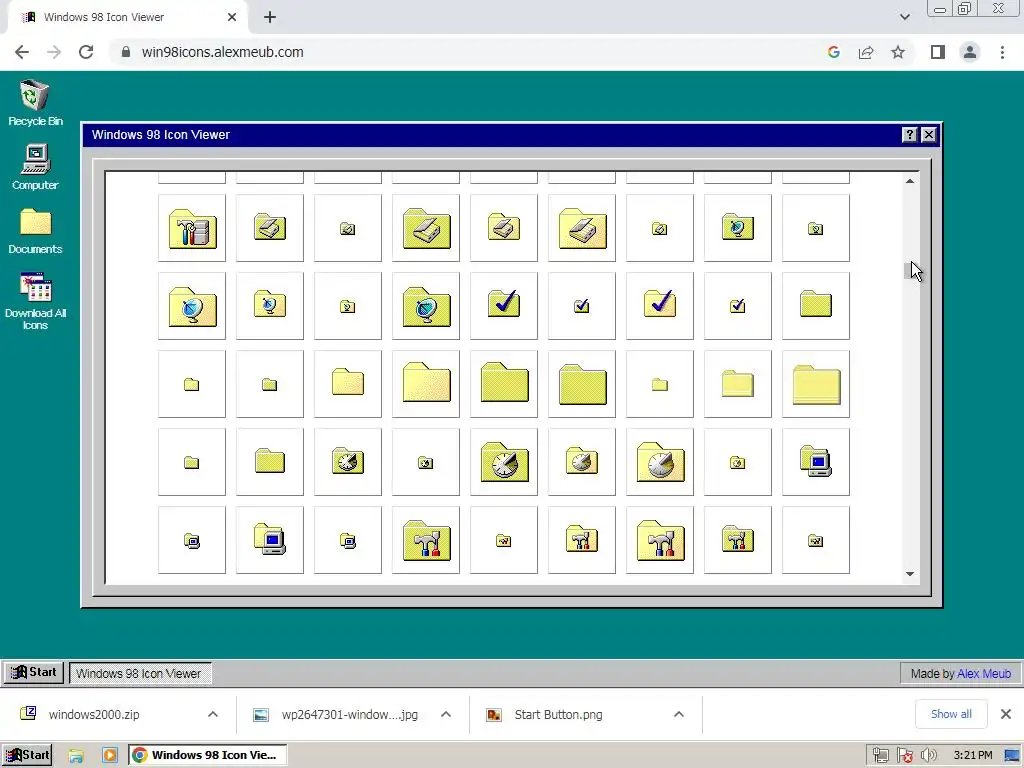Viewport: 1024px width, 768px height.
Task: Launch the file explorer quick launch icon
Action: tap(76, 756)
